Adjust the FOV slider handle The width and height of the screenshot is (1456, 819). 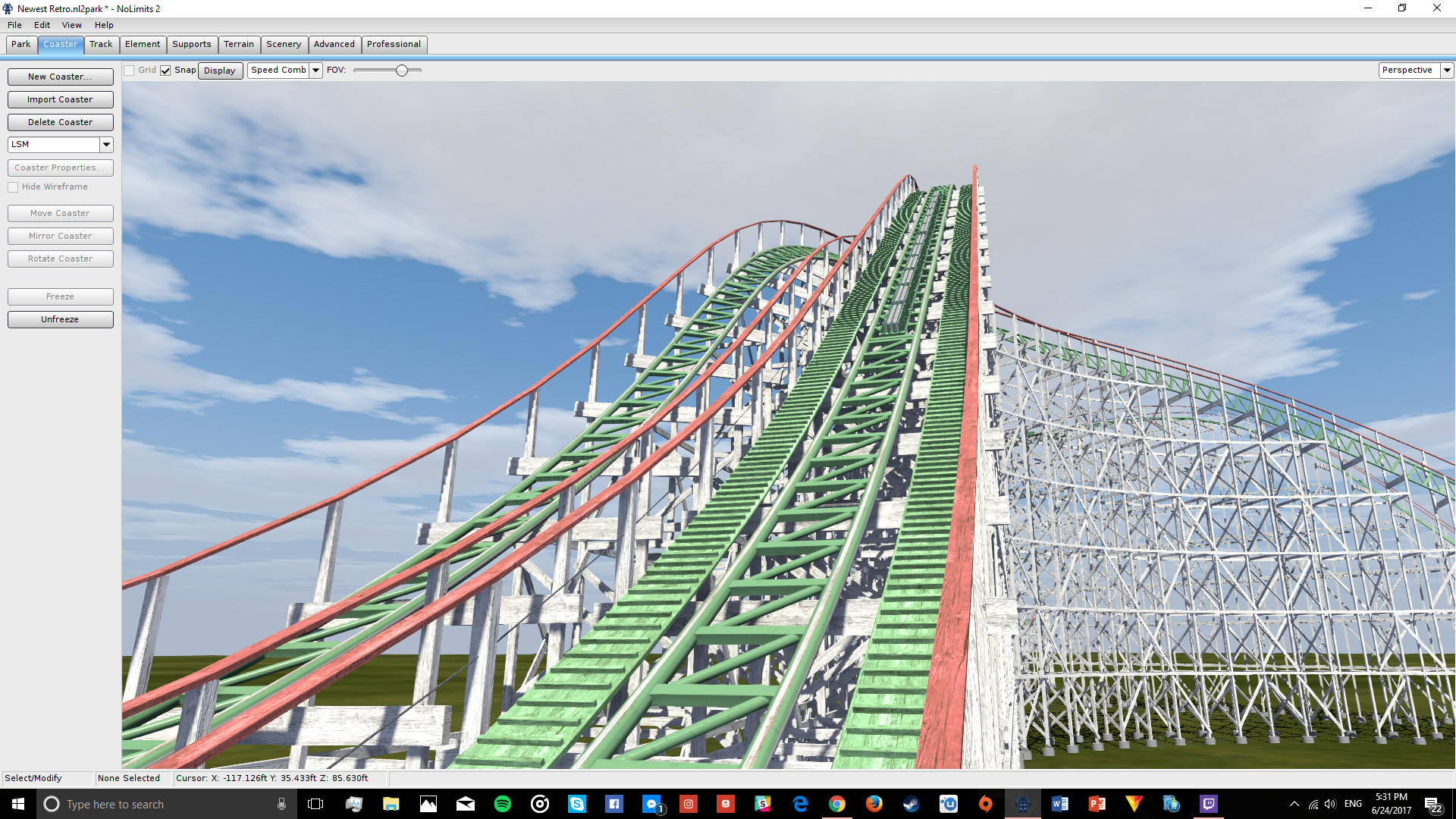coord(402,71)
